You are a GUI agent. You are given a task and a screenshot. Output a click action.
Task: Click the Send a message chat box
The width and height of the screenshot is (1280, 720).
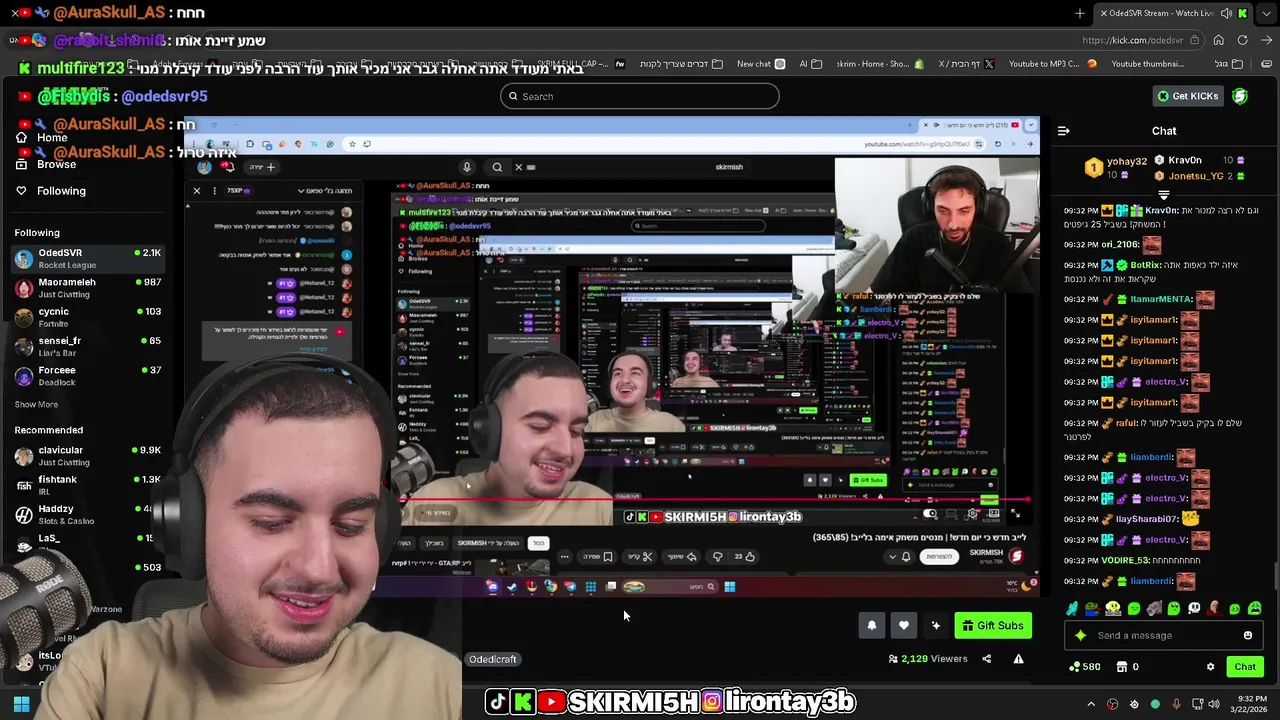pyautogui.click(x=1163, y=635)
